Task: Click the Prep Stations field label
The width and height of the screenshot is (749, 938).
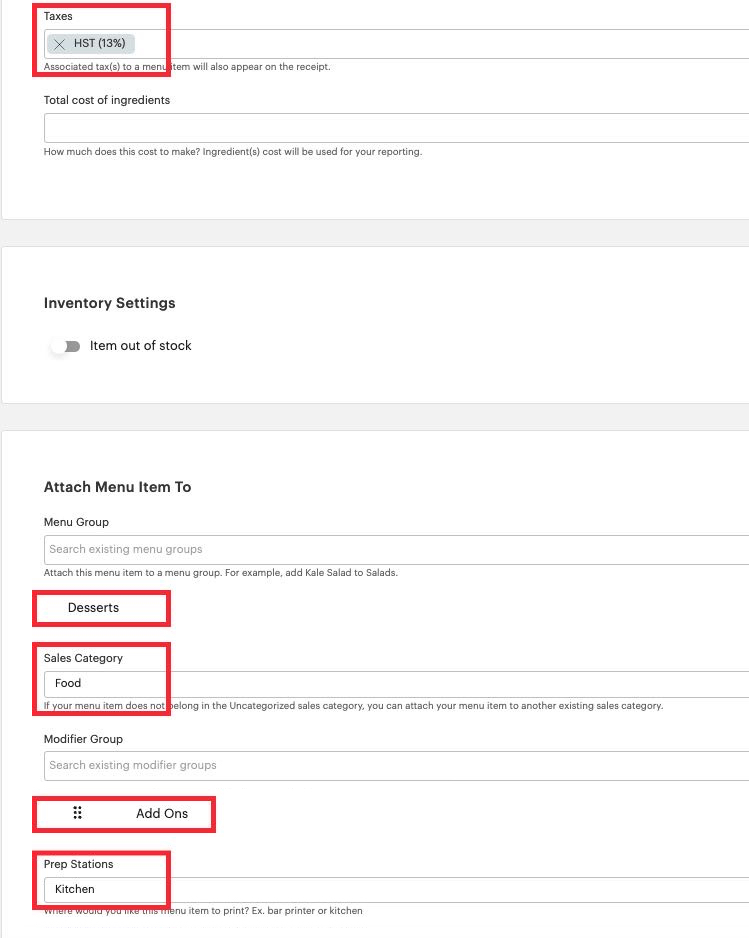Action: tap(78, 864)
